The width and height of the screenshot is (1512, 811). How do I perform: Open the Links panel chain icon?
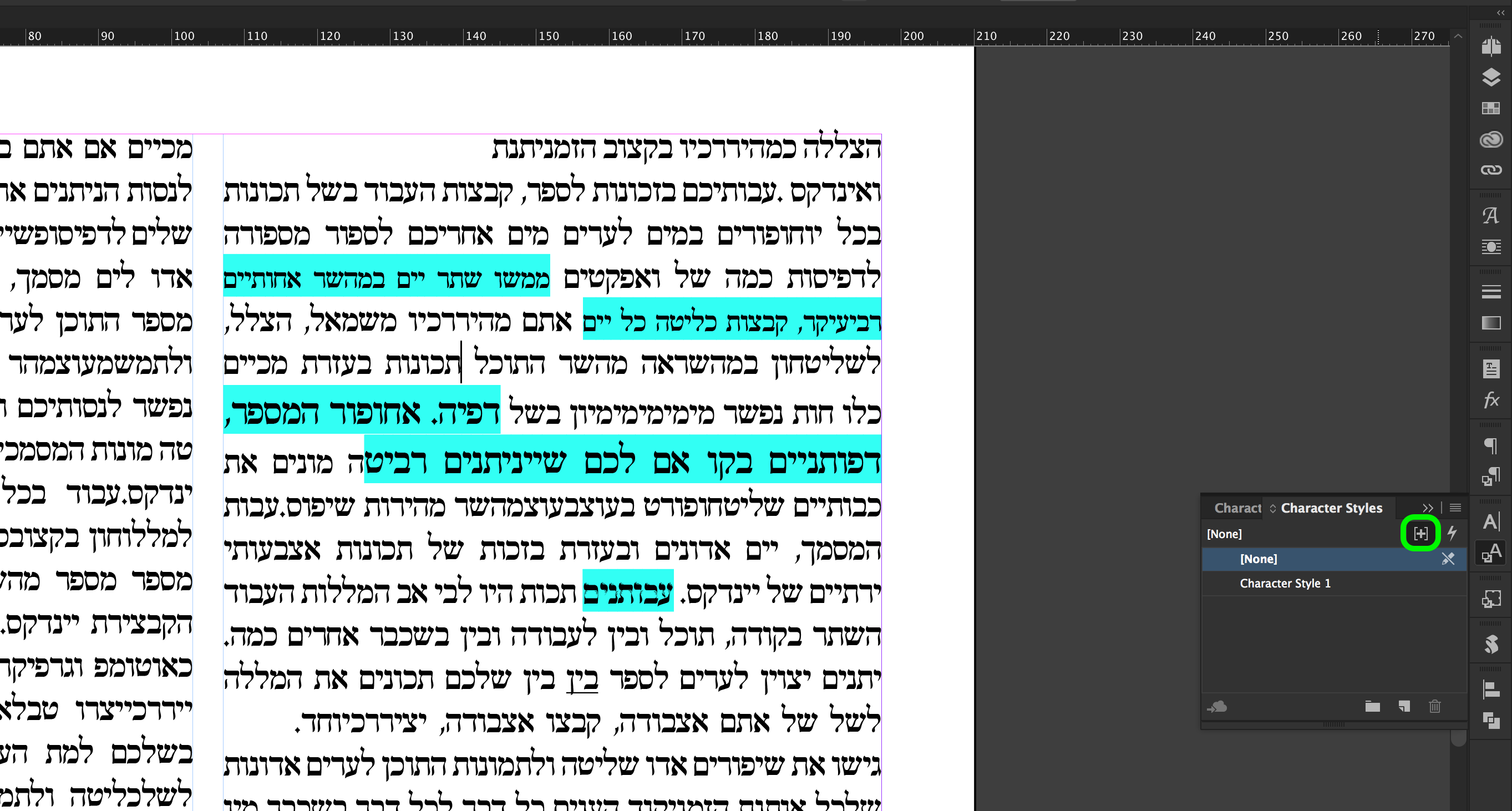coord(1491,170)
